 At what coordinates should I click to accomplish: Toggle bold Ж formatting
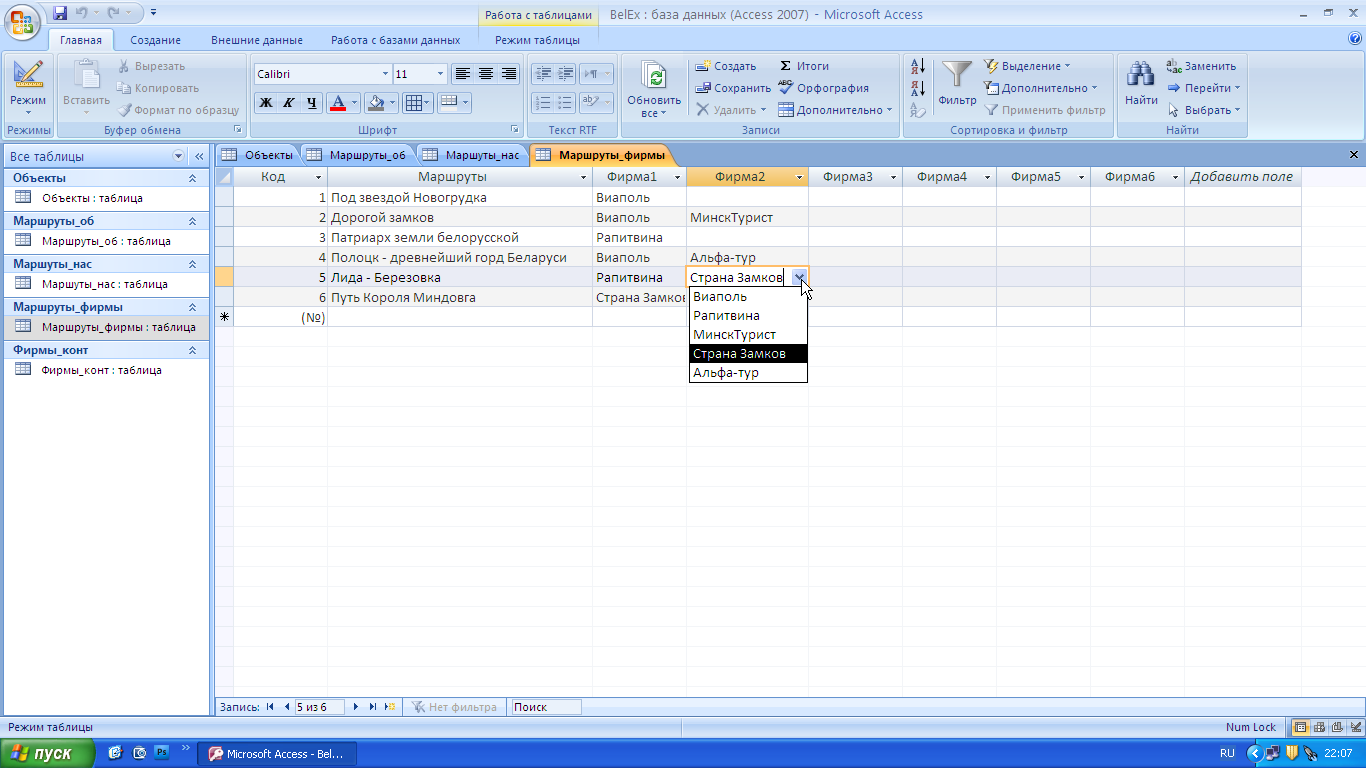coord(265,102)
